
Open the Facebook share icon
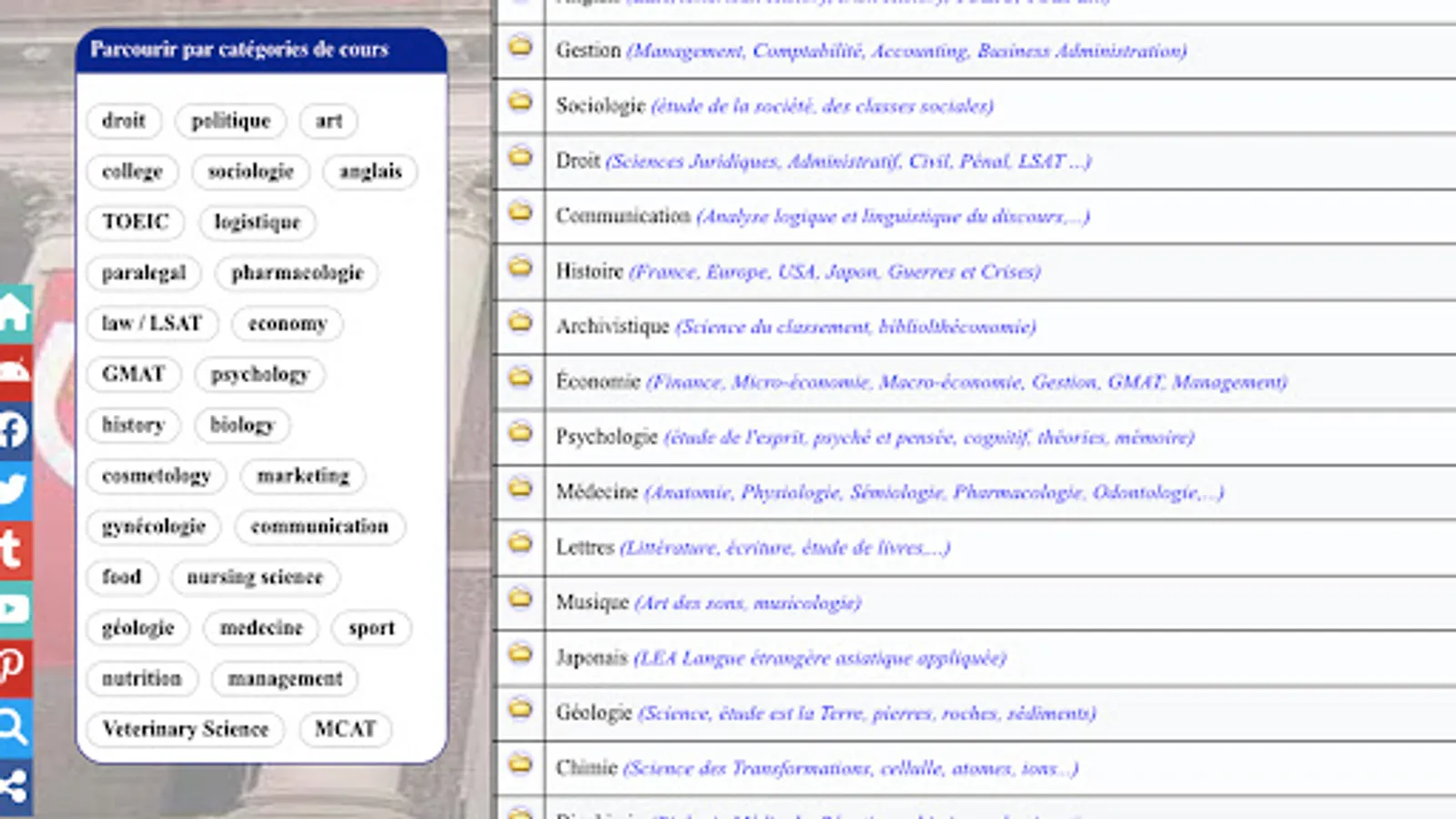15,432
